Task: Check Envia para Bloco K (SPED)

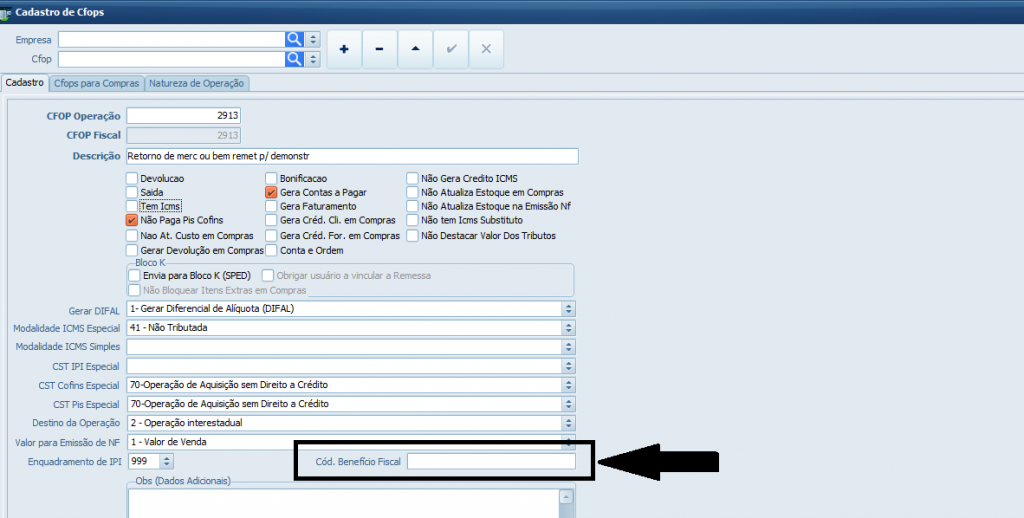Action: [x=134, y=276]
